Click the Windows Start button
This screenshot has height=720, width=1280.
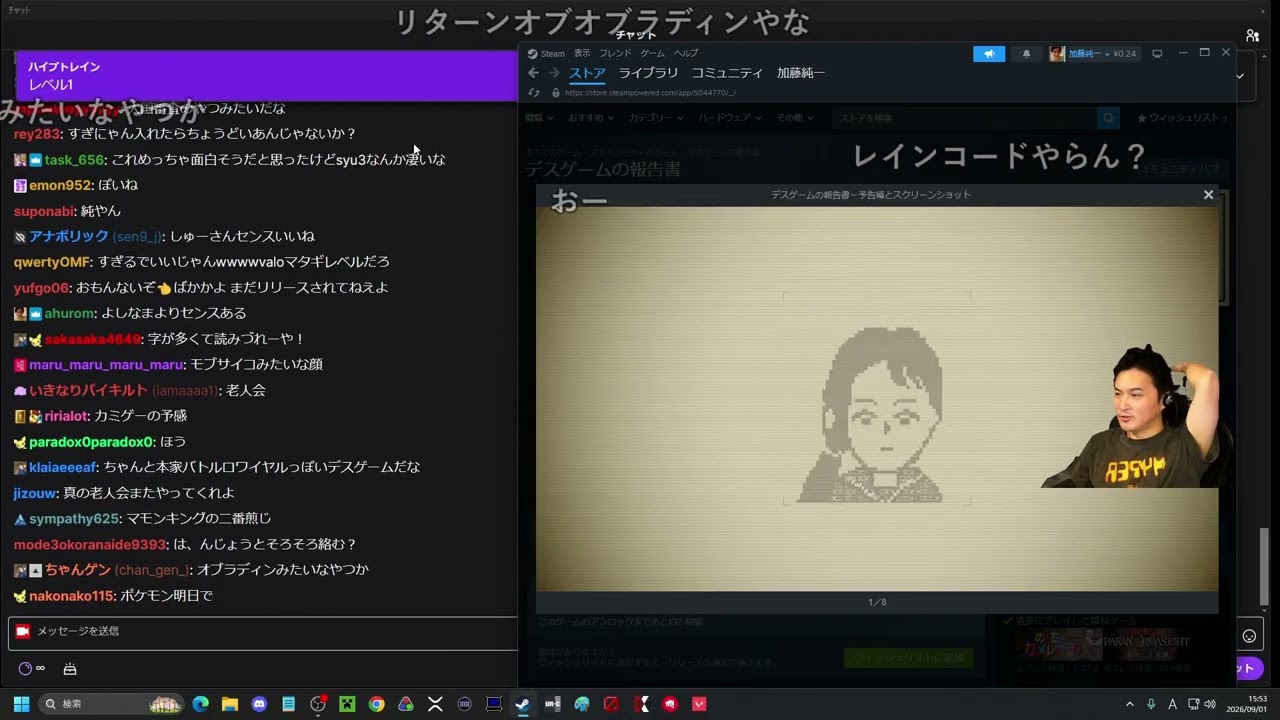click(21, 704)
